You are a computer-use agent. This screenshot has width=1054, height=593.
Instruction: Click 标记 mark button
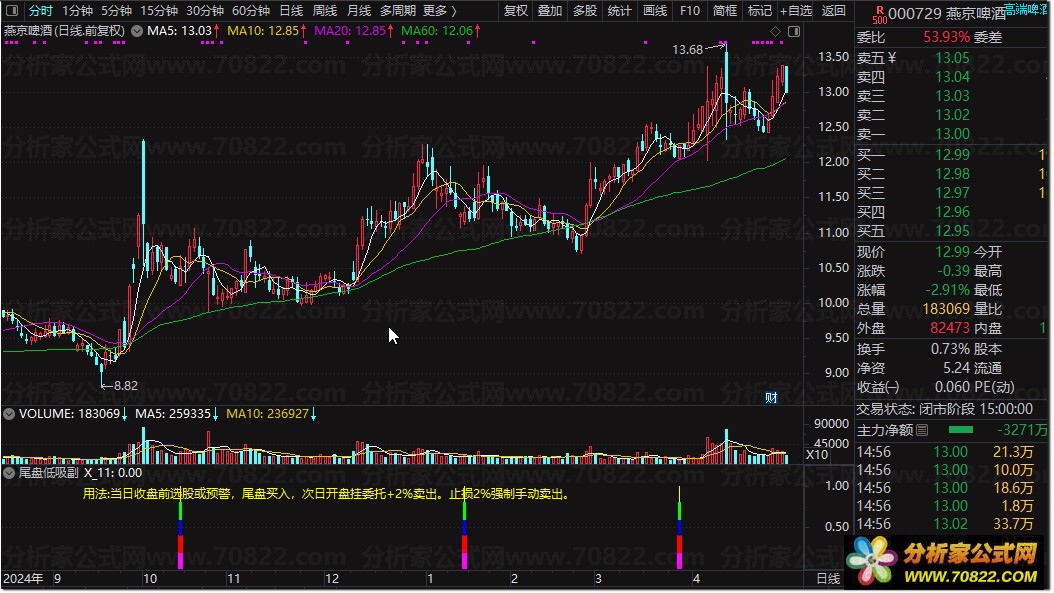pos(760,11)
